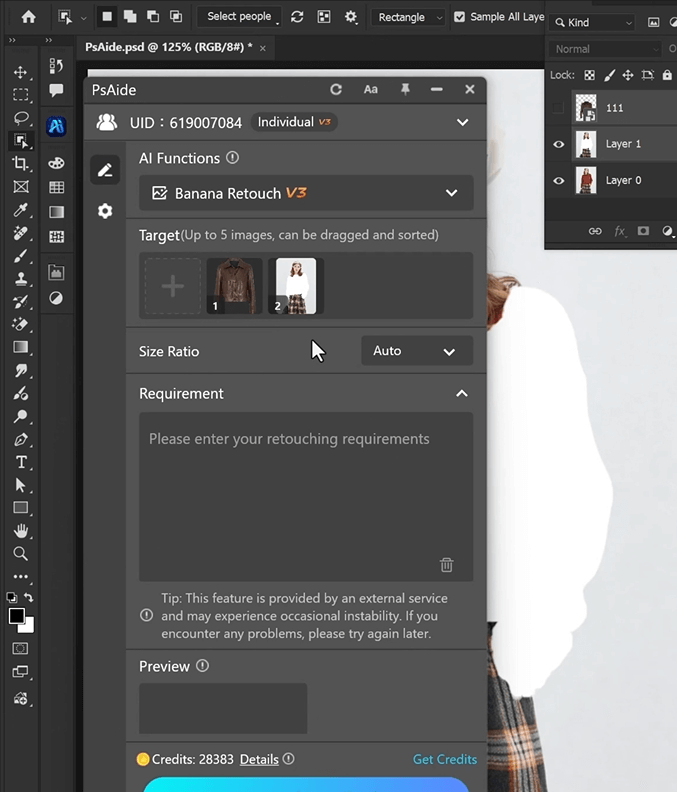Click the Select people button
This screenshot has width=677, height=792.
pos(239,17)
